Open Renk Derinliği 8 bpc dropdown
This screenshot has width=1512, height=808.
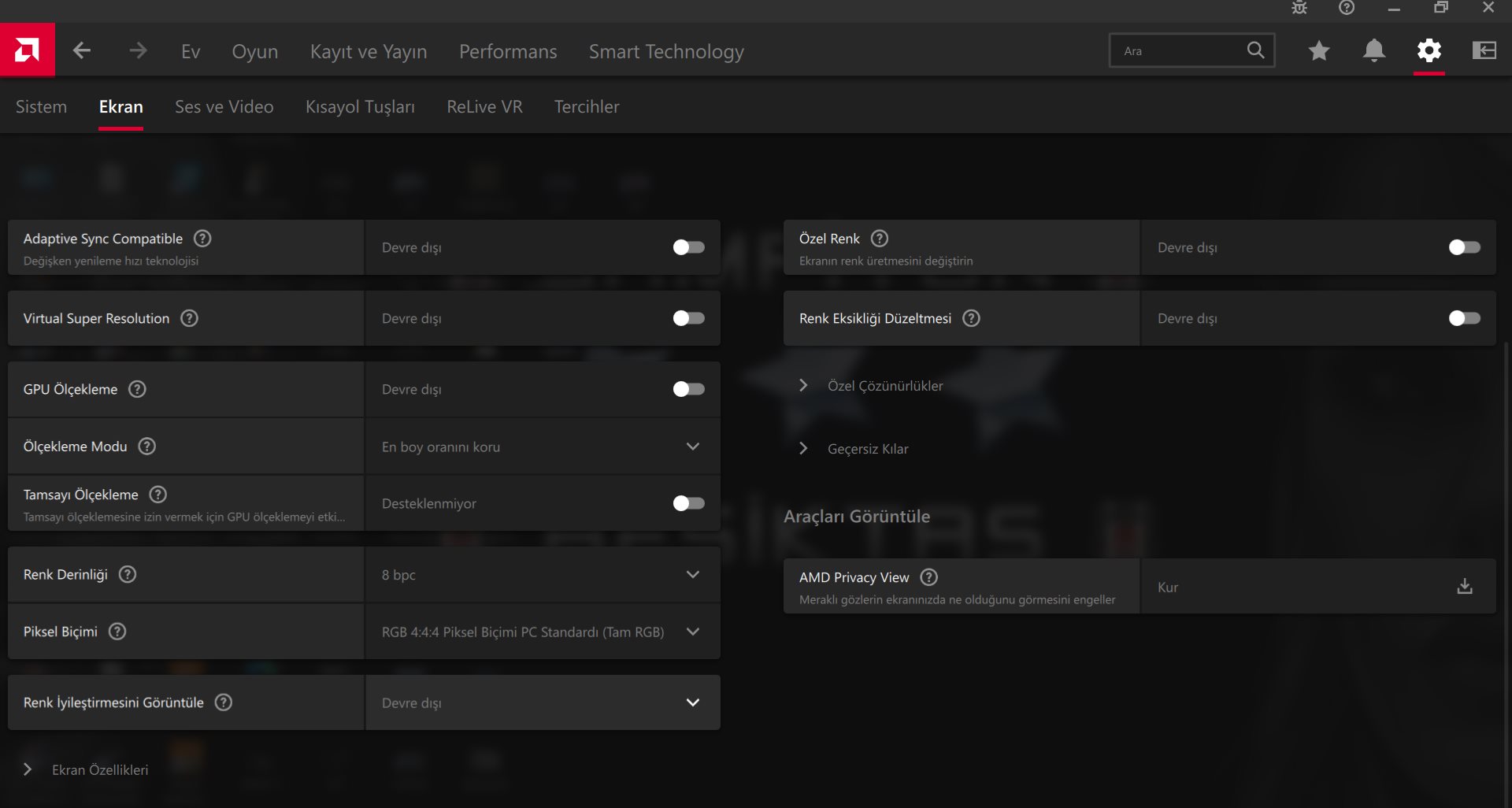[543, 575]
